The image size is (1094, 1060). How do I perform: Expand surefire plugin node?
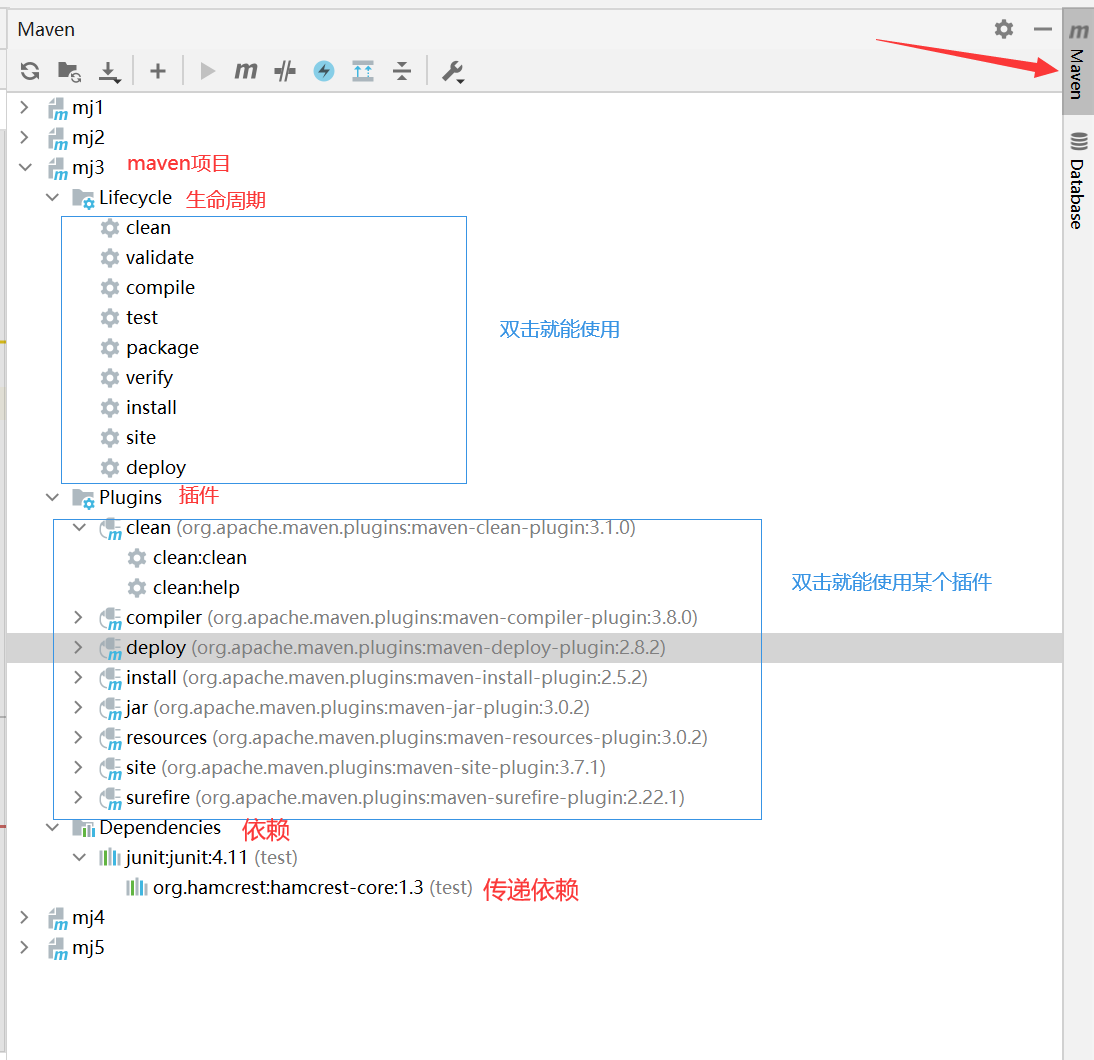tap(79, 798)
